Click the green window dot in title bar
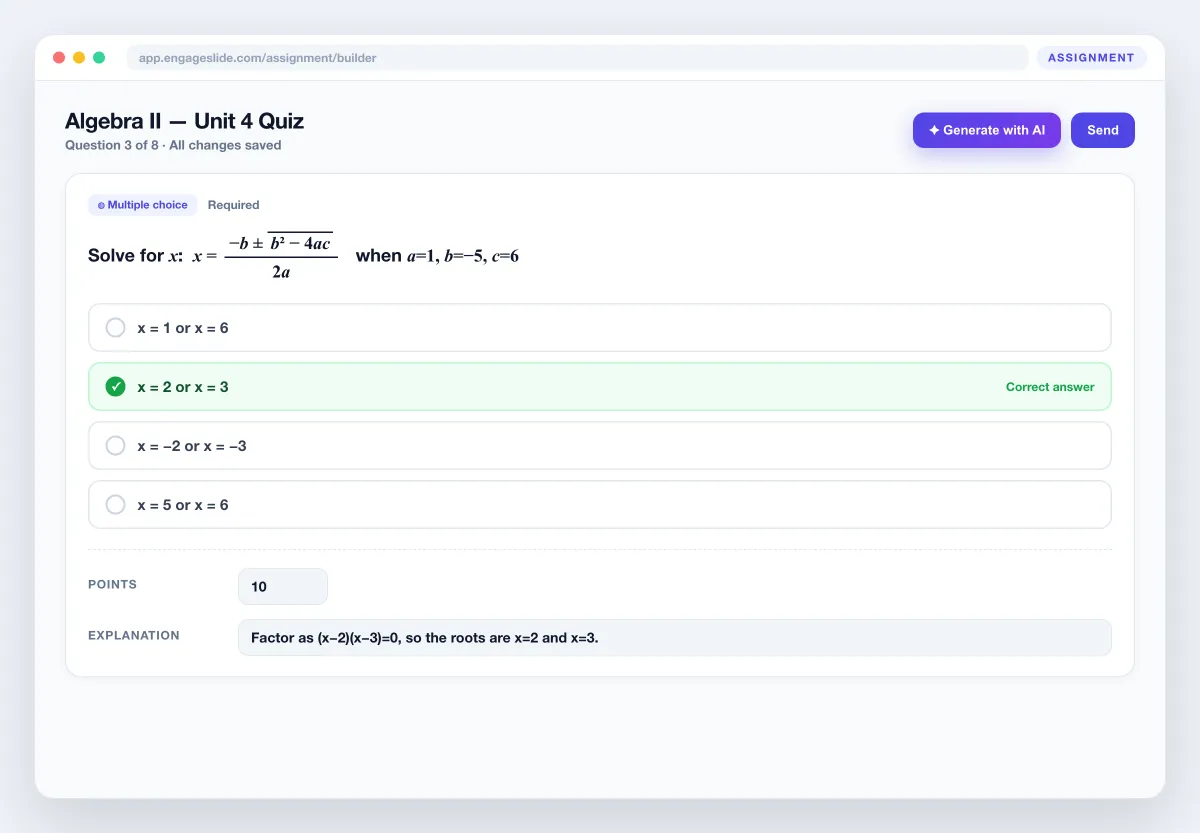The width and height of the screenshot is (1200, 833). [x=99, y=58]
